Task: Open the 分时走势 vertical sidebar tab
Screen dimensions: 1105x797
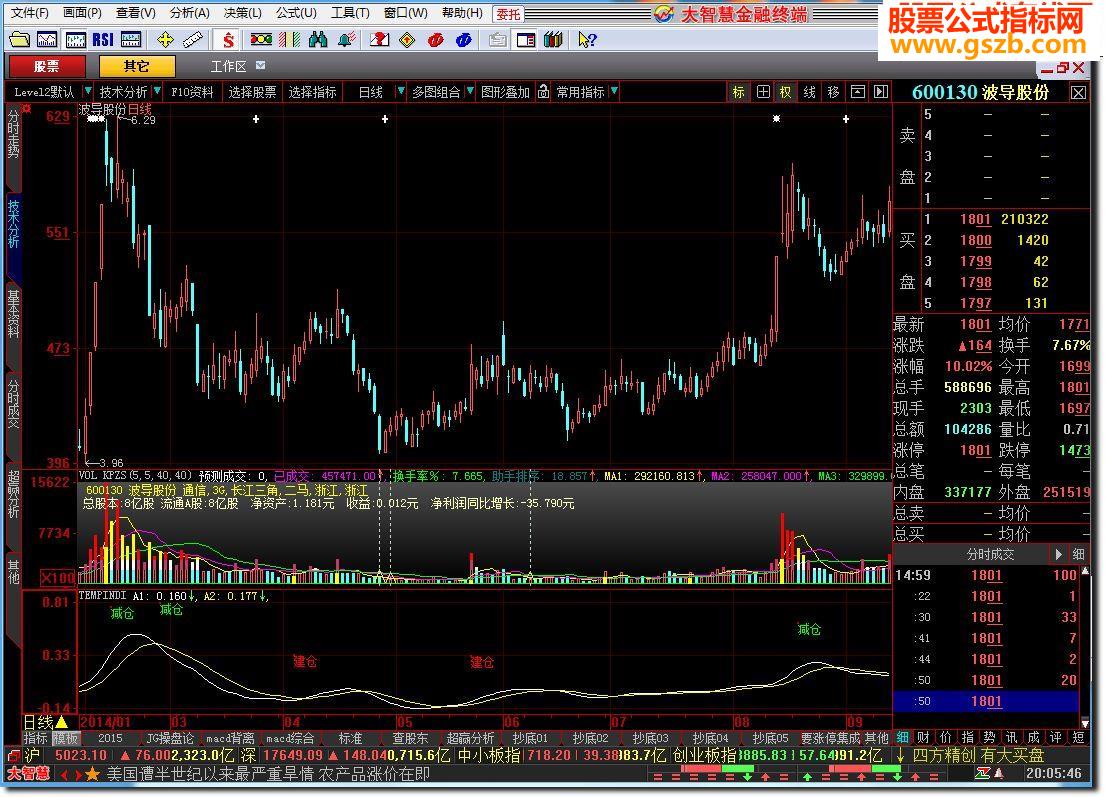Action: 13,132
